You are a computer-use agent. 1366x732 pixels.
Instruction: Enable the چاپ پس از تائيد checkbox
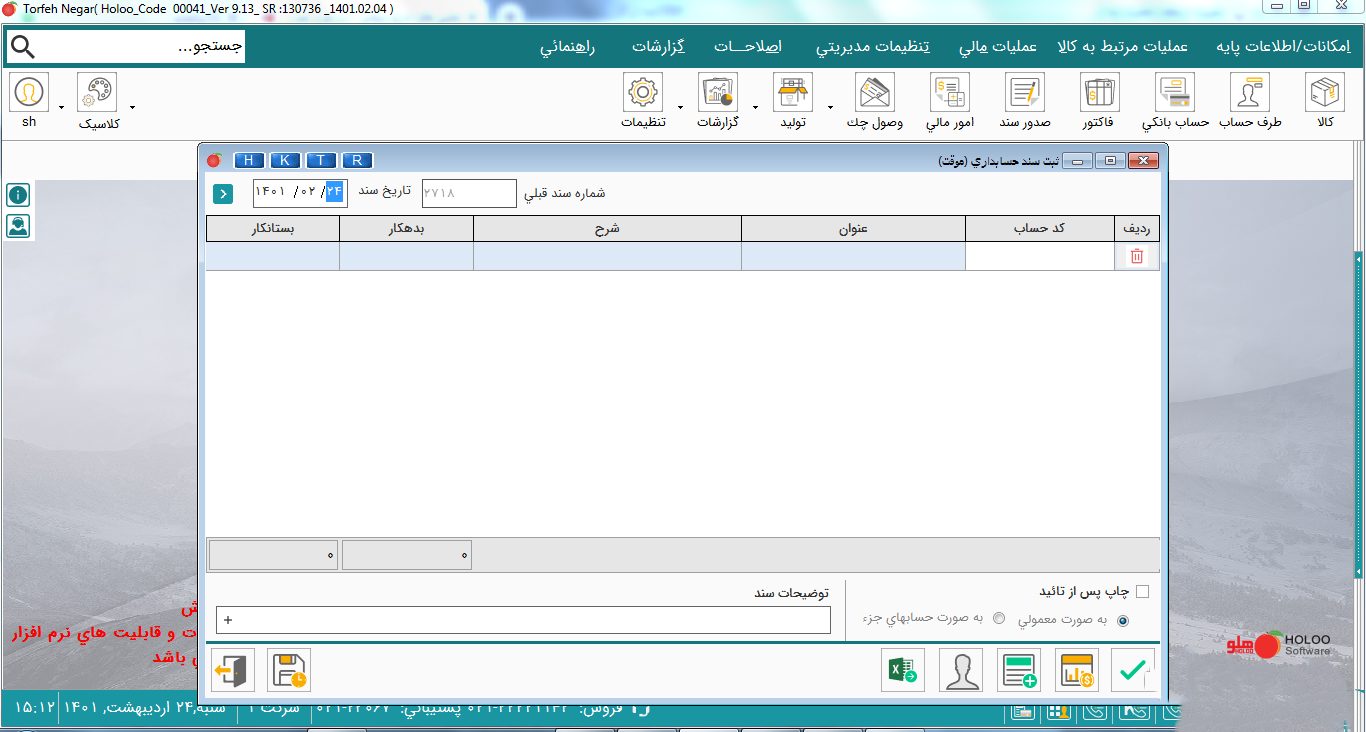coord(1142,592)
